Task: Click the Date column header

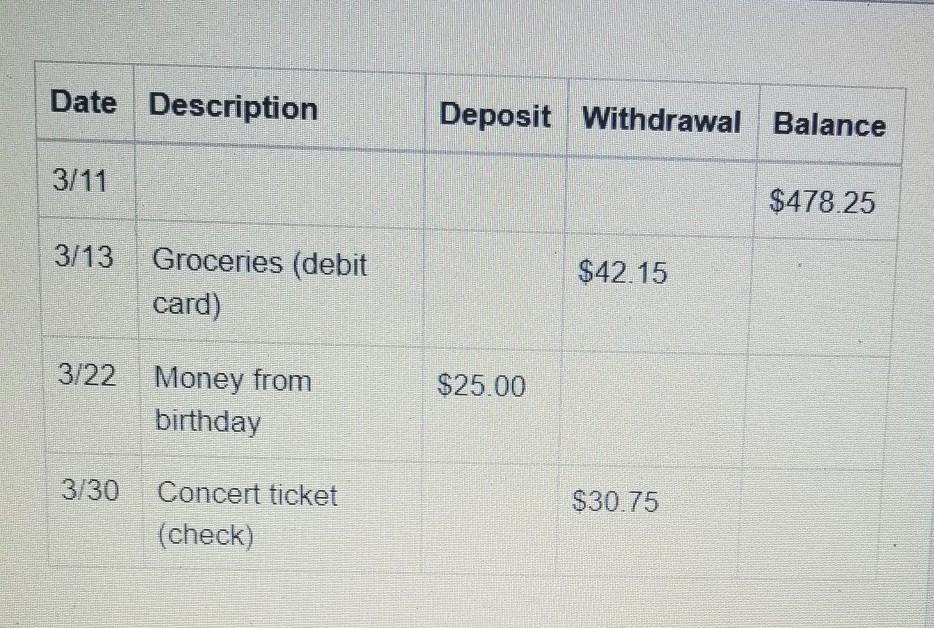Action: coord(83,101)
